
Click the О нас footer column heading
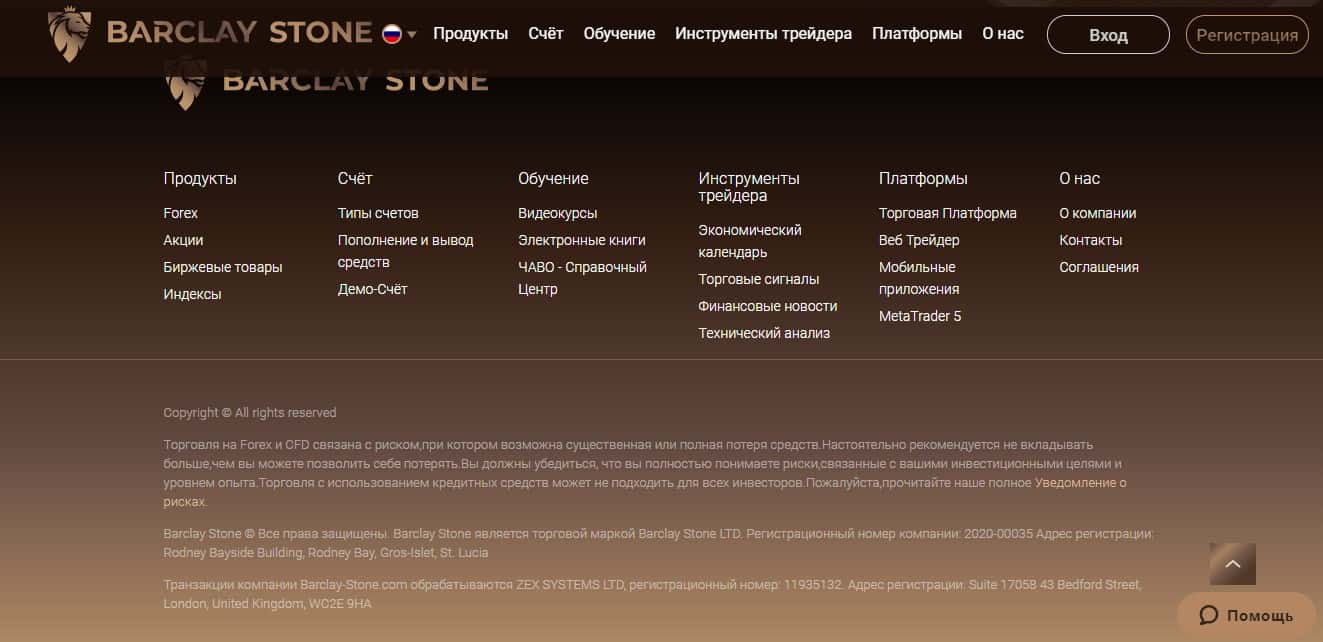(1079, 179)
